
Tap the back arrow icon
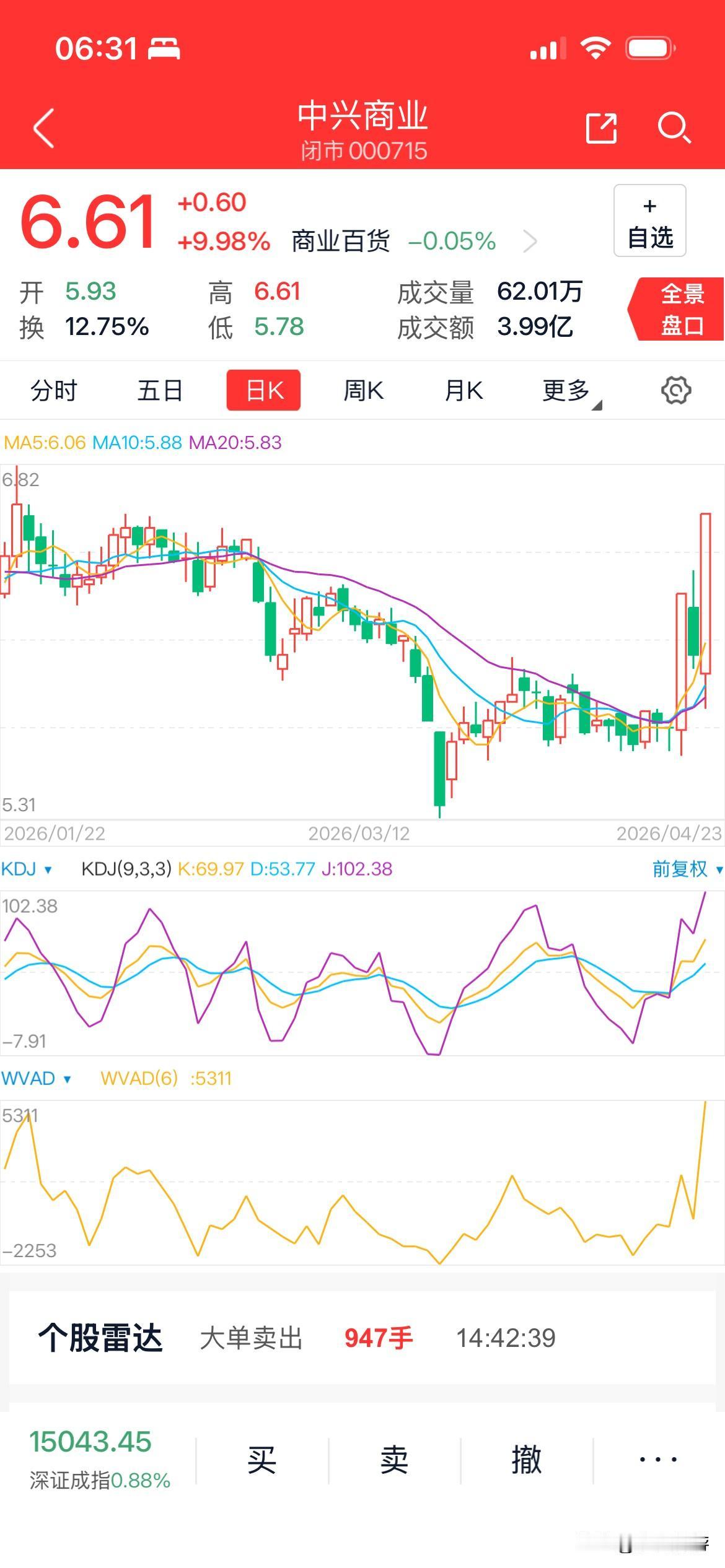click(44, 128)
